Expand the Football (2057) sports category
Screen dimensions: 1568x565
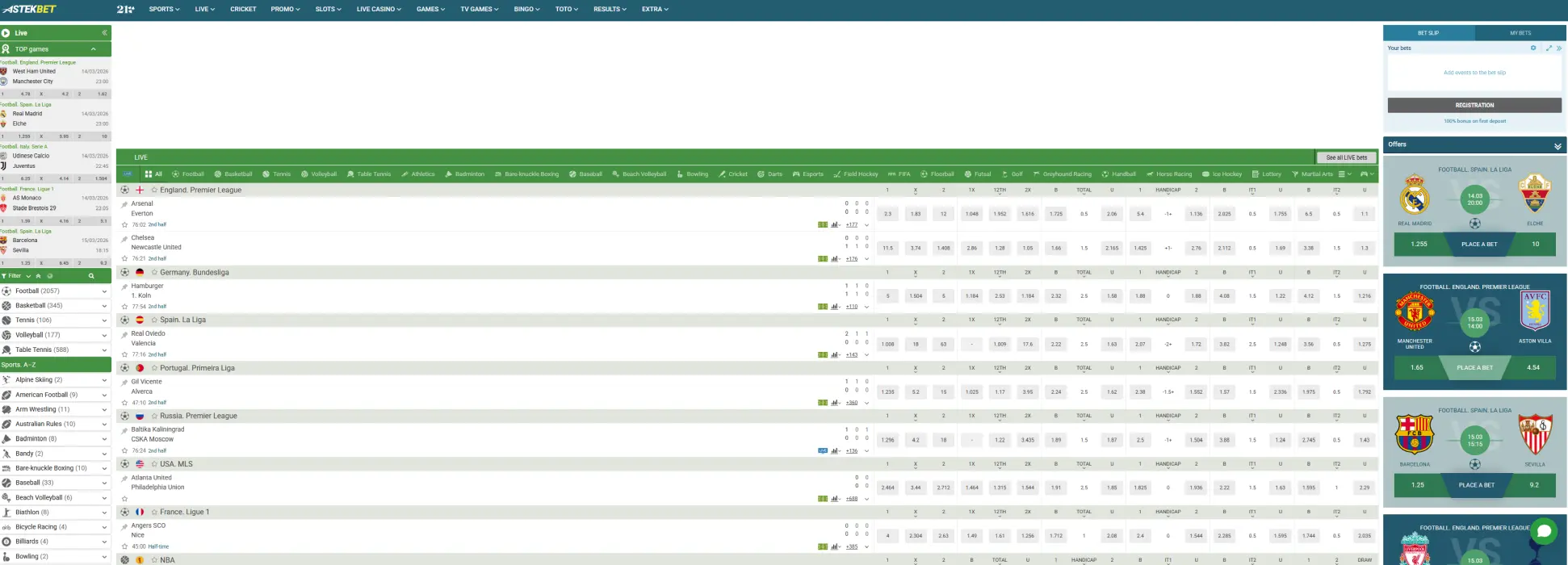104,291
